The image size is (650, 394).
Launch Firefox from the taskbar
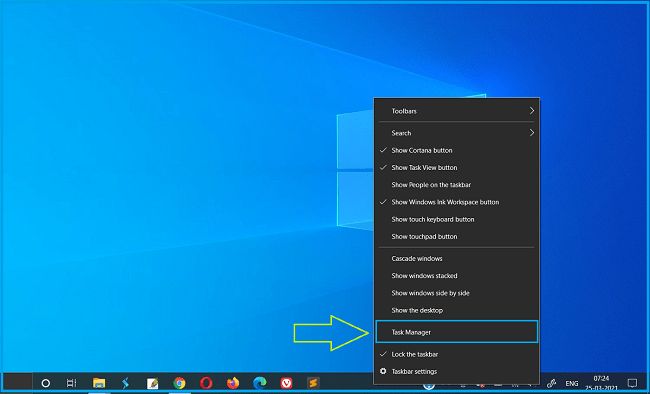(233, 383)
